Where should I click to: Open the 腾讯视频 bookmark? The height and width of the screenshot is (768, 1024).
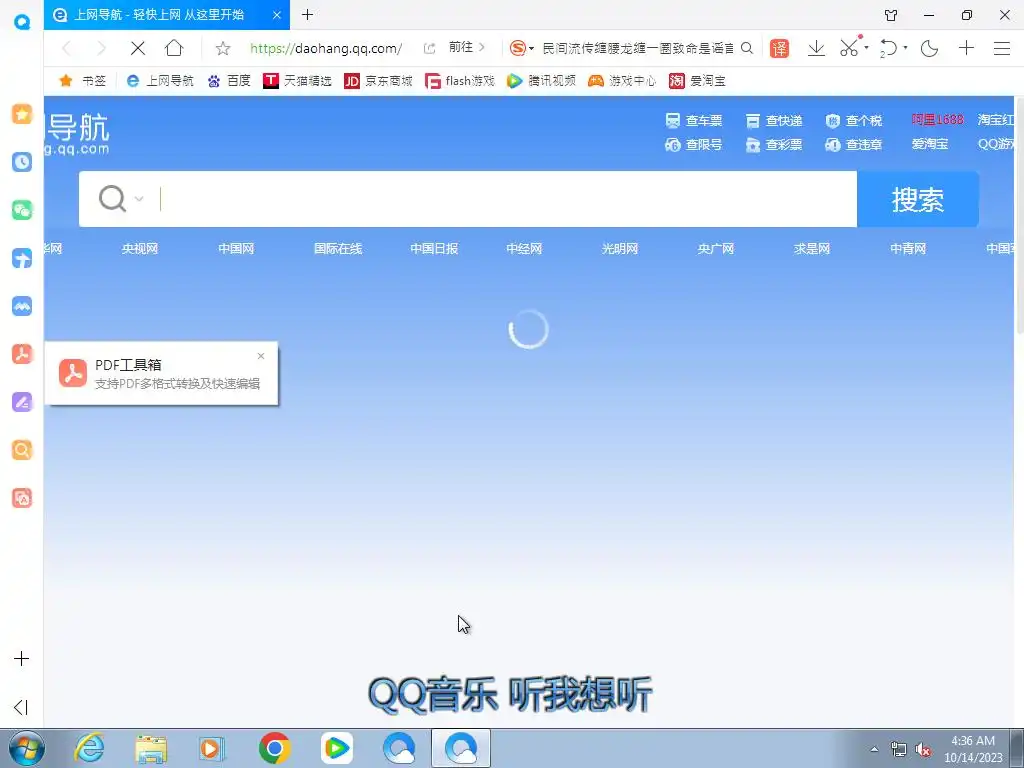pyautogui.click(x=541, y=80)
